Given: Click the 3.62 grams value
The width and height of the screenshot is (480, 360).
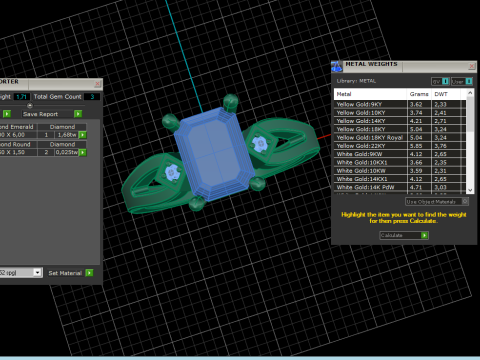Looking at the screenshot, I should click(x=416, y=104).
